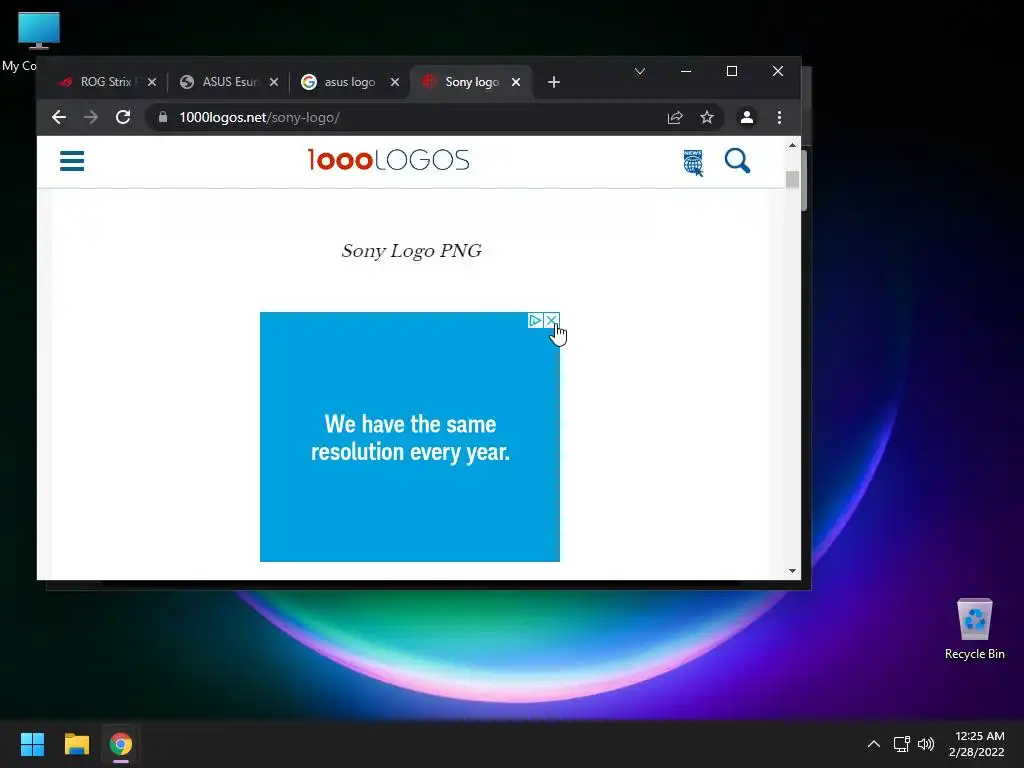The height and width of the screenshot is (768, 1024).
Task: Click the page scrollbar up arrow
Action: (x=792, y=145)
